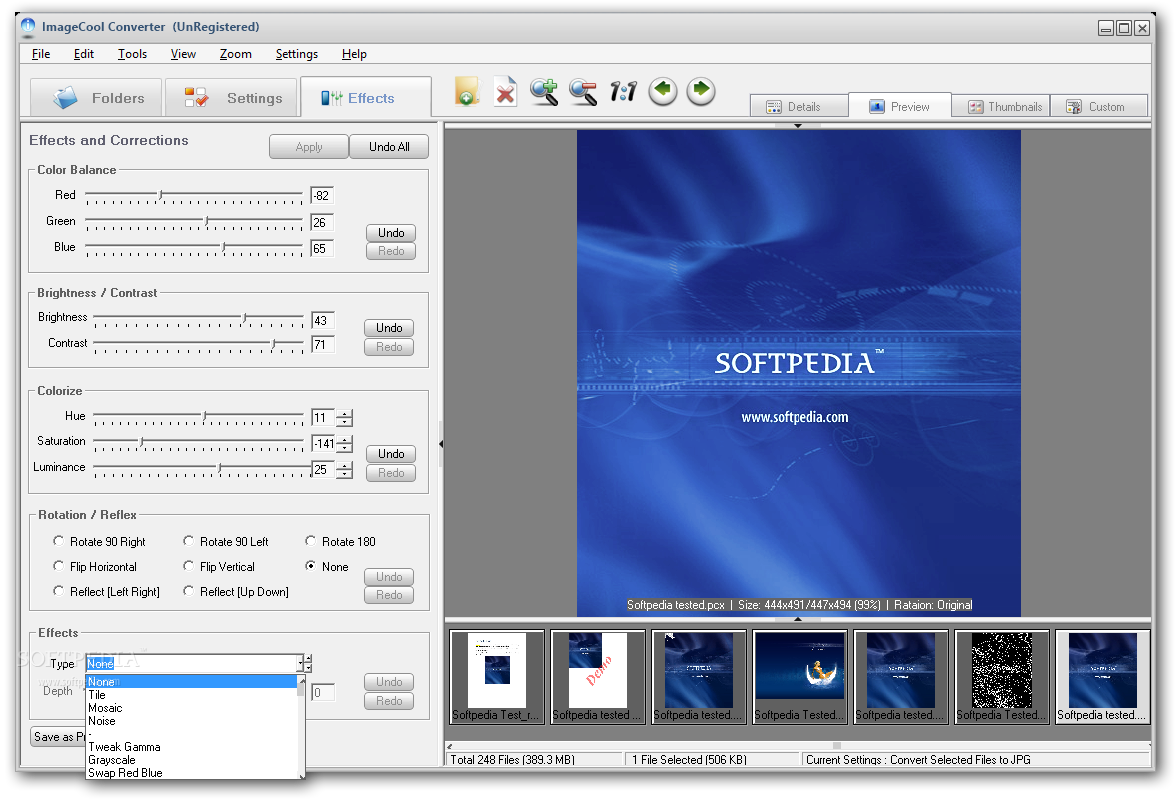Click Current Settings: Convert Selected Files to JPG
The image size is (1176, 800).
[918, 760]
